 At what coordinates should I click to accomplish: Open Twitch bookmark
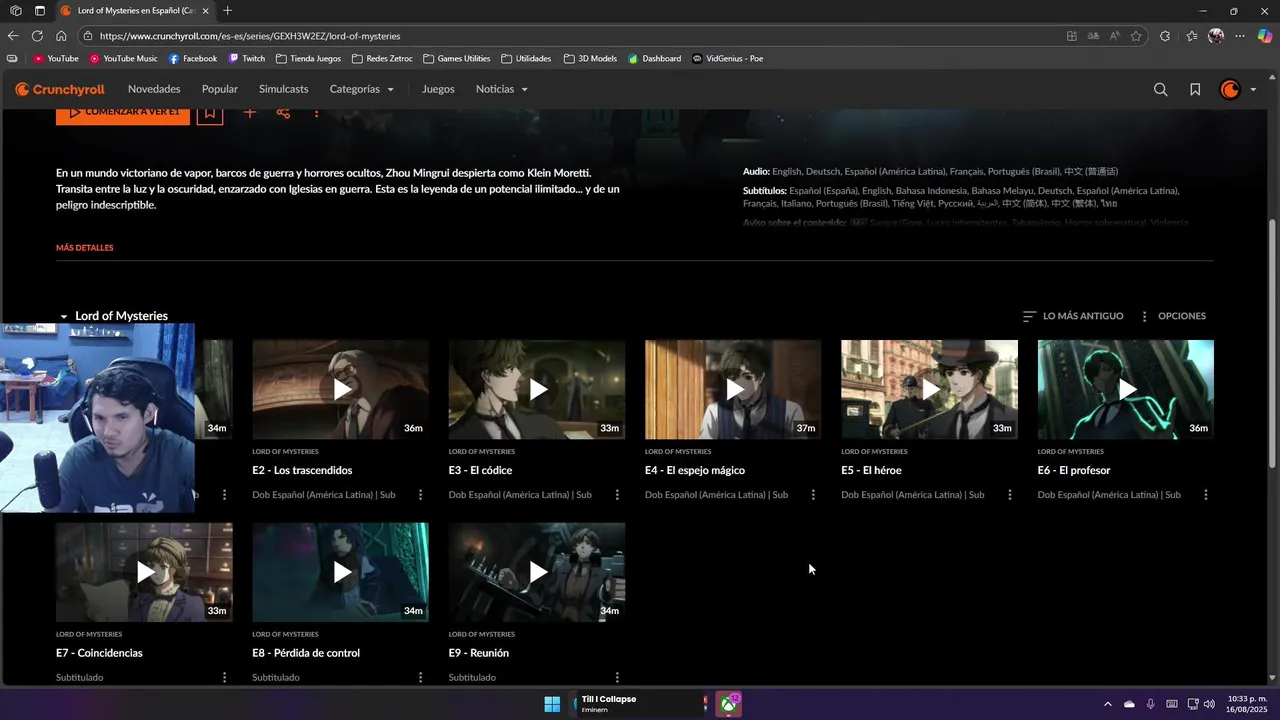(247, 59)
